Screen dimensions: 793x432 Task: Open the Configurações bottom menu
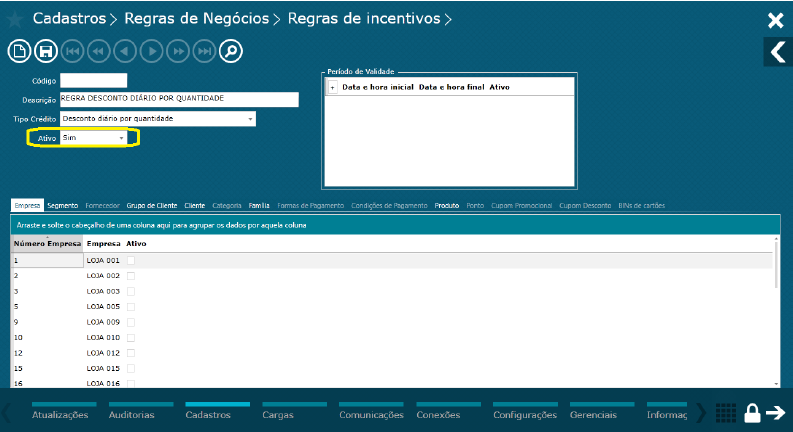click(525, 412)
